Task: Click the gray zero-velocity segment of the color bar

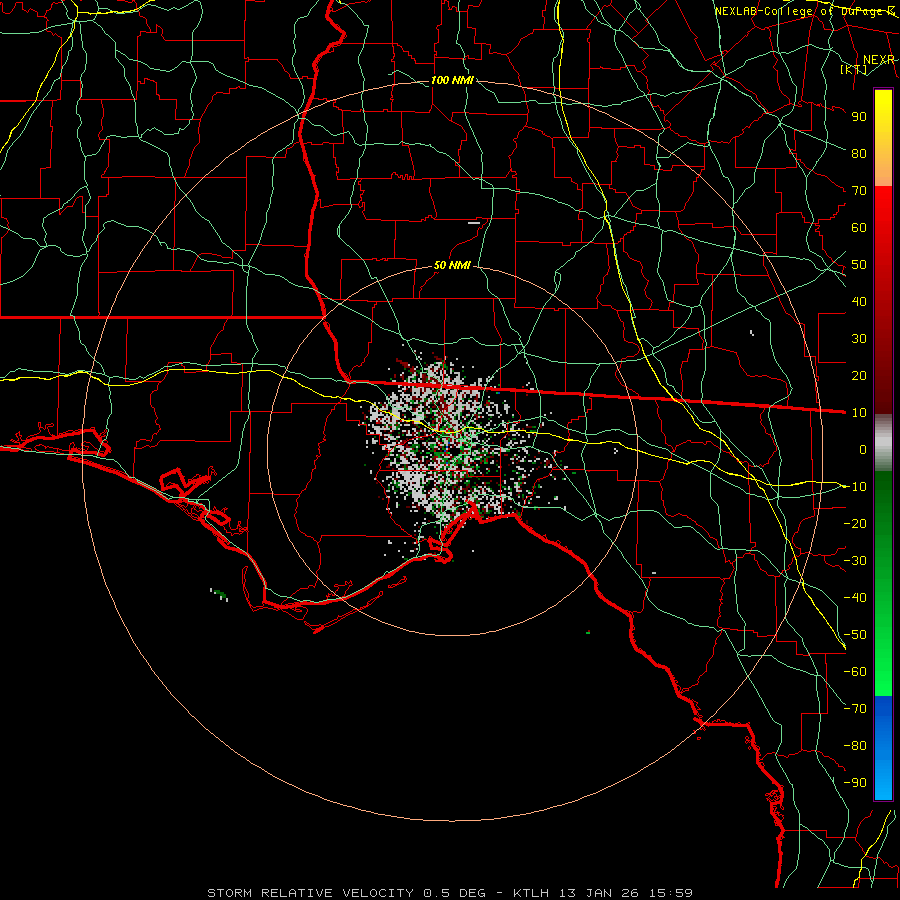Action: [883, 443]
